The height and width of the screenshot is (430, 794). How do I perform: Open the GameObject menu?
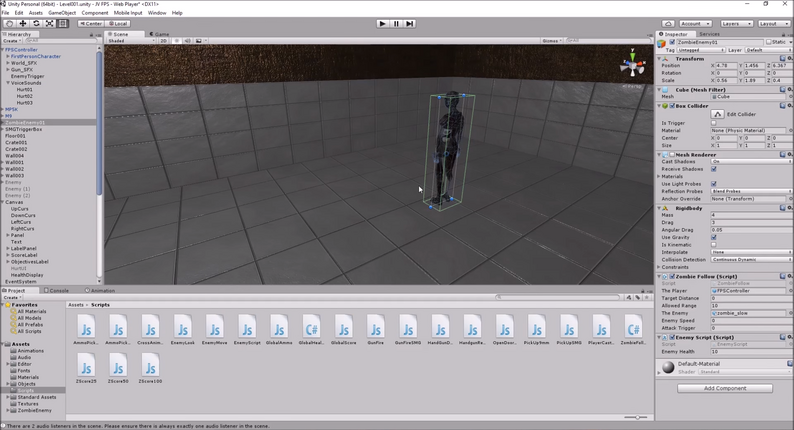(62, 13)
